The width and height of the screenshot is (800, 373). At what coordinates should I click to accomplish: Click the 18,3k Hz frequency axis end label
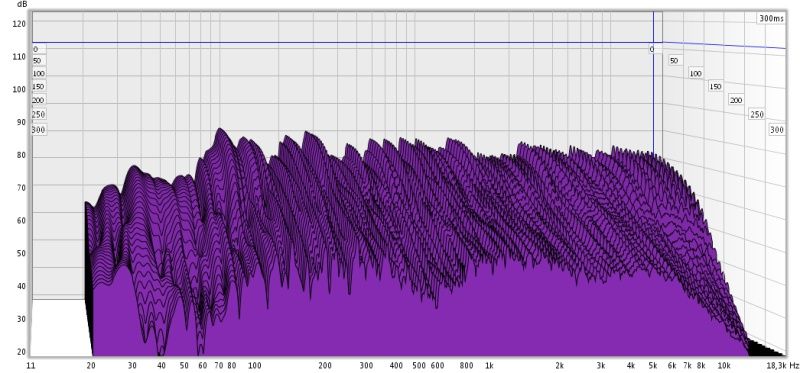tap(782, 365)
